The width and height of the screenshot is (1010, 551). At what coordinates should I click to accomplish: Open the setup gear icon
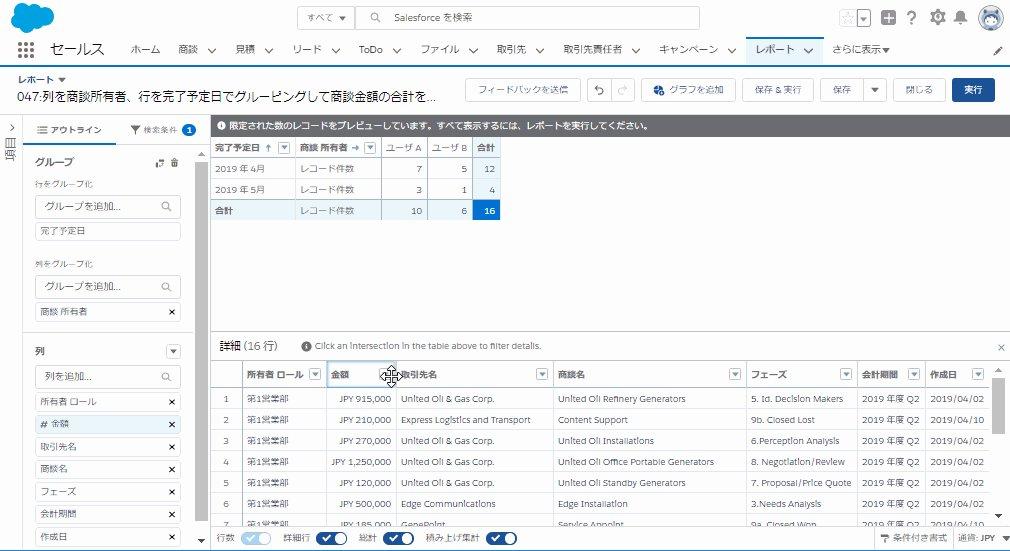[x=937, y=17]
